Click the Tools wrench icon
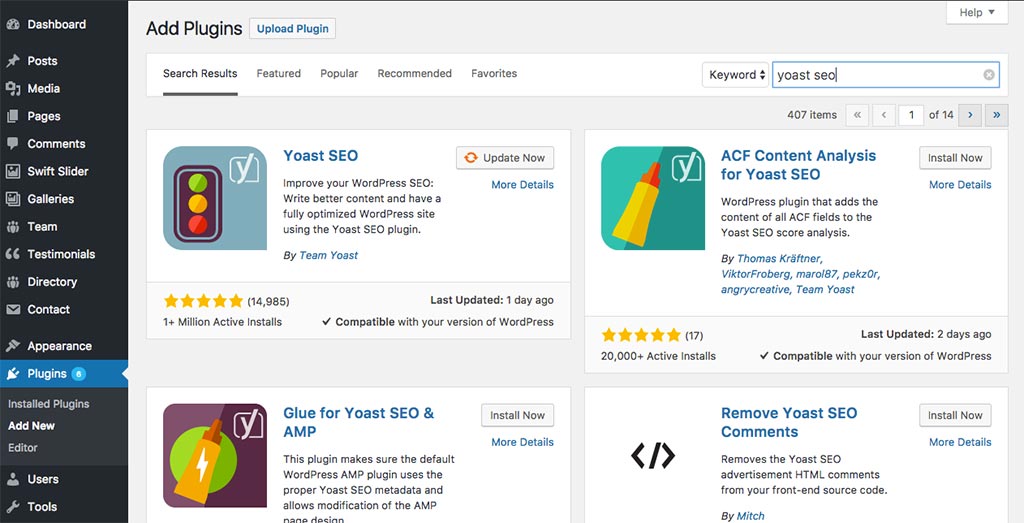The height and width of the screenshot is (523, 1024). click(x=13, y=507)
